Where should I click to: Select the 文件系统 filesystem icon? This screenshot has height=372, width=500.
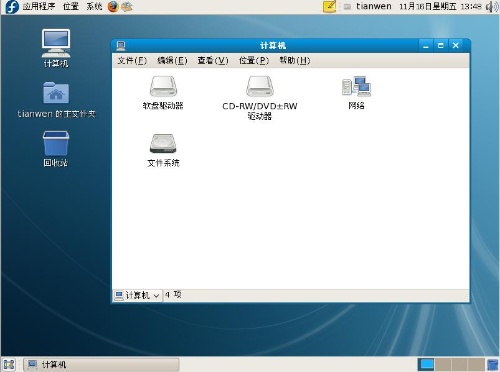click(x=163, y=144)
